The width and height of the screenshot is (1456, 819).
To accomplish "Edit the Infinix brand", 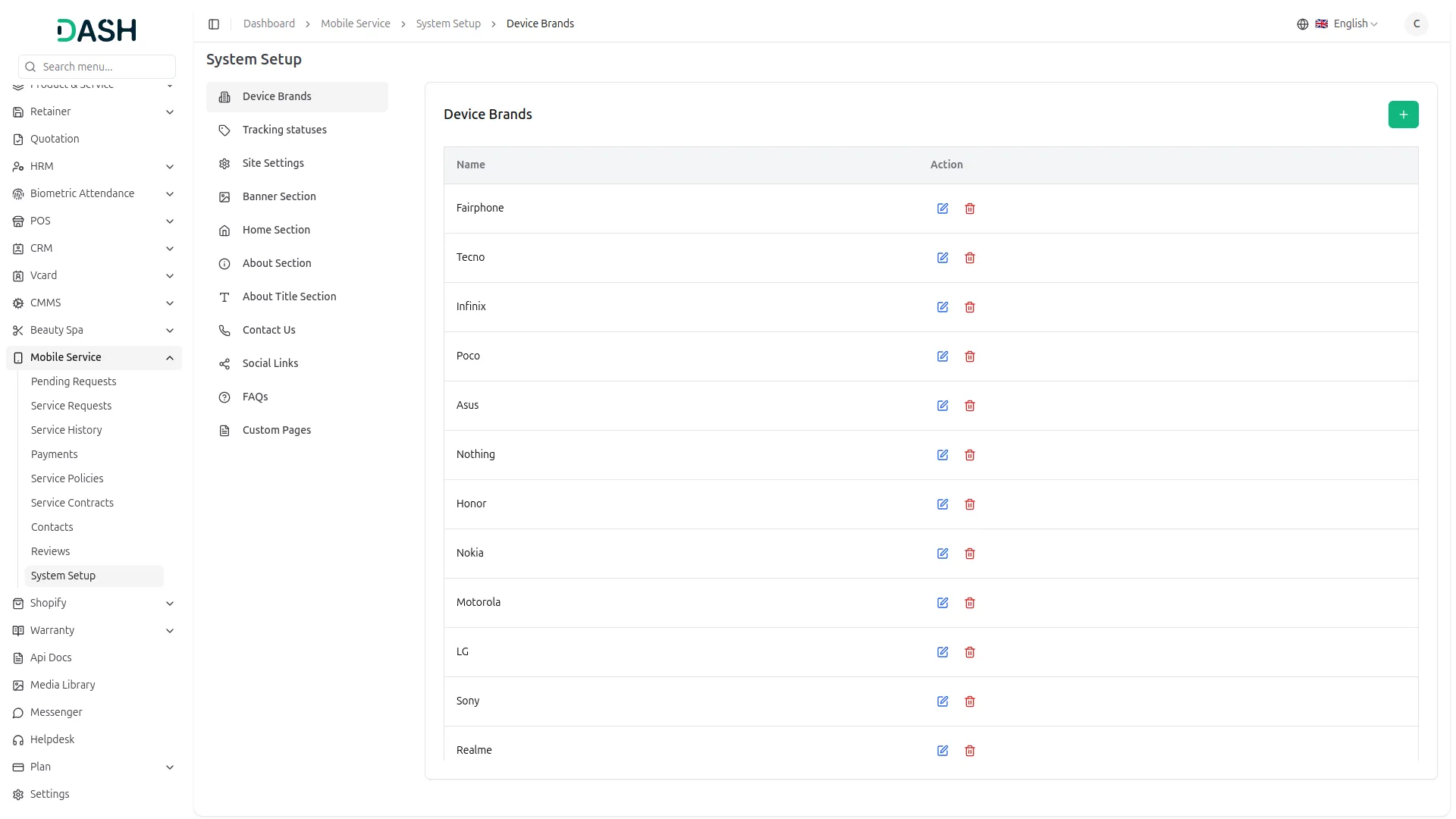I will pyautogui.click(x=943, y=307).
